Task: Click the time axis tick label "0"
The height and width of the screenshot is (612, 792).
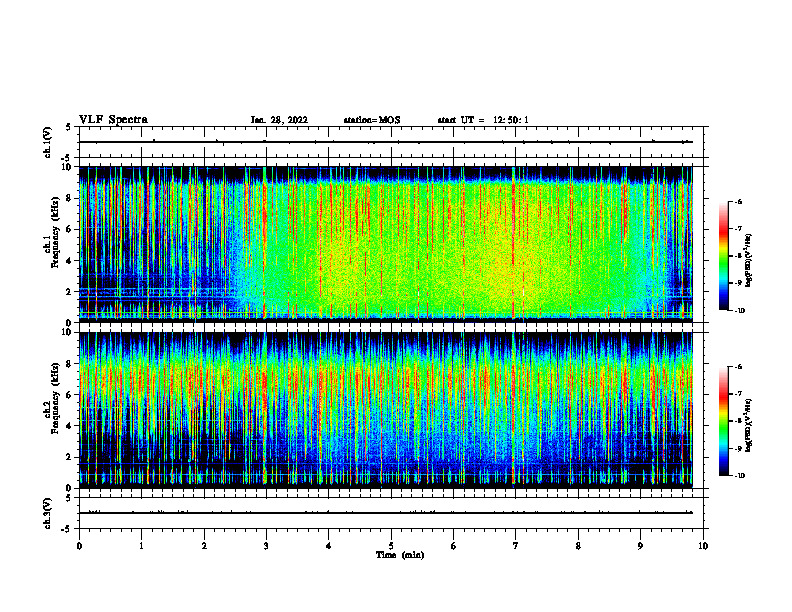Action: pos(79,546)
